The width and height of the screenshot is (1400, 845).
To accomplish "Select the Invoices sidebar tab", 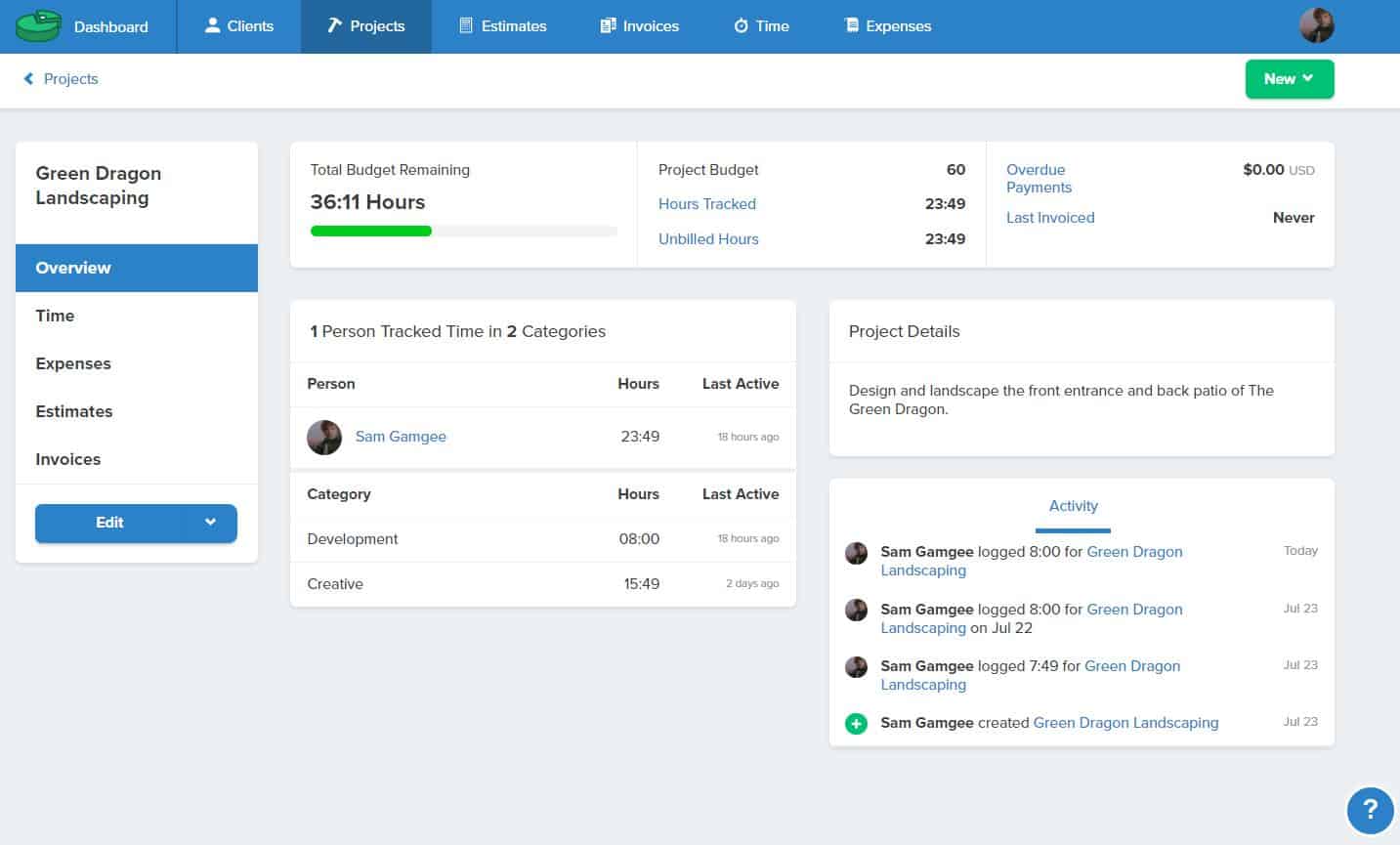I will click(137, 459).
